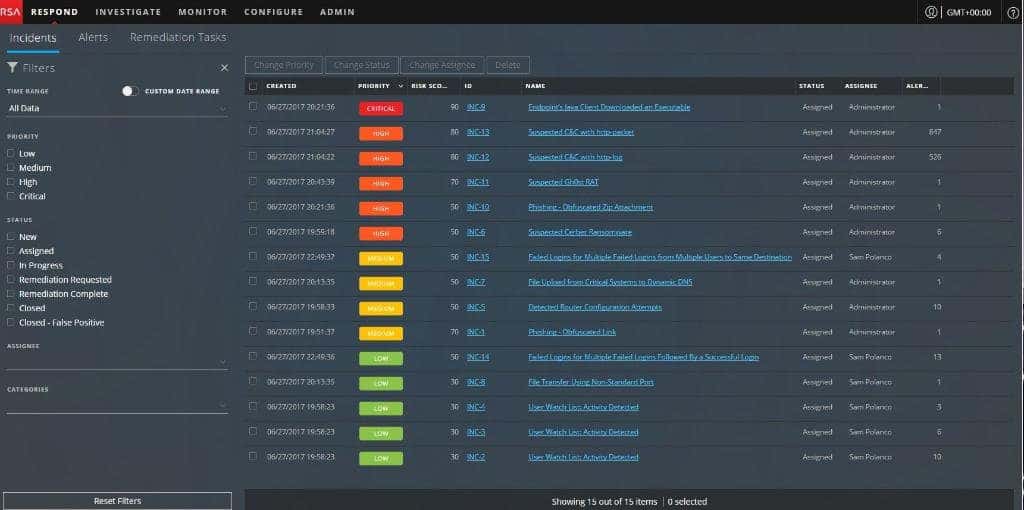The height and width of the screenshot is (510, 1024).
Task: Open File Upload from Critical Systems incident
Action: tap(610, 282)
